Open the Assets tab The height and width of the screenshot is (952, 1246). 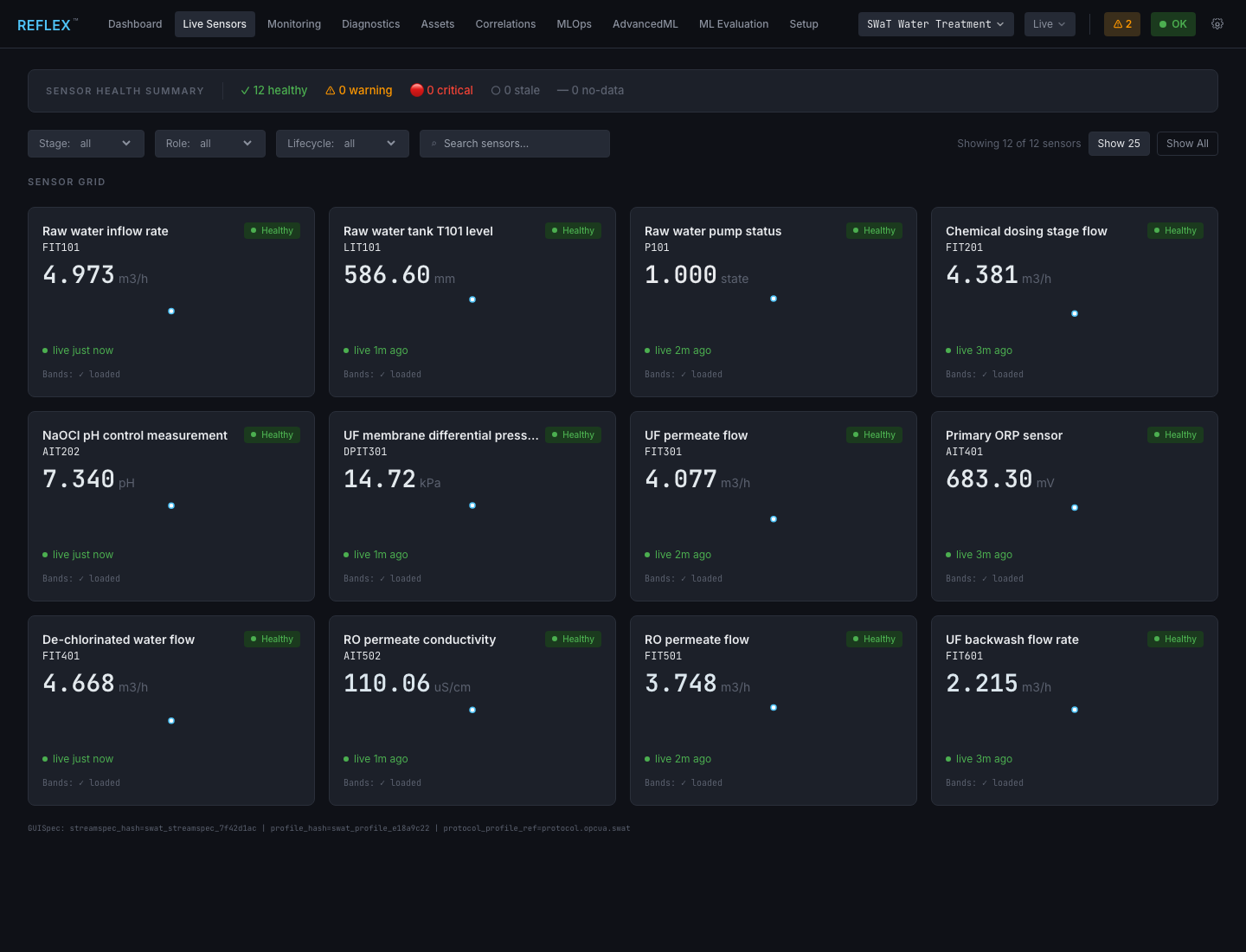click(438, 24)
